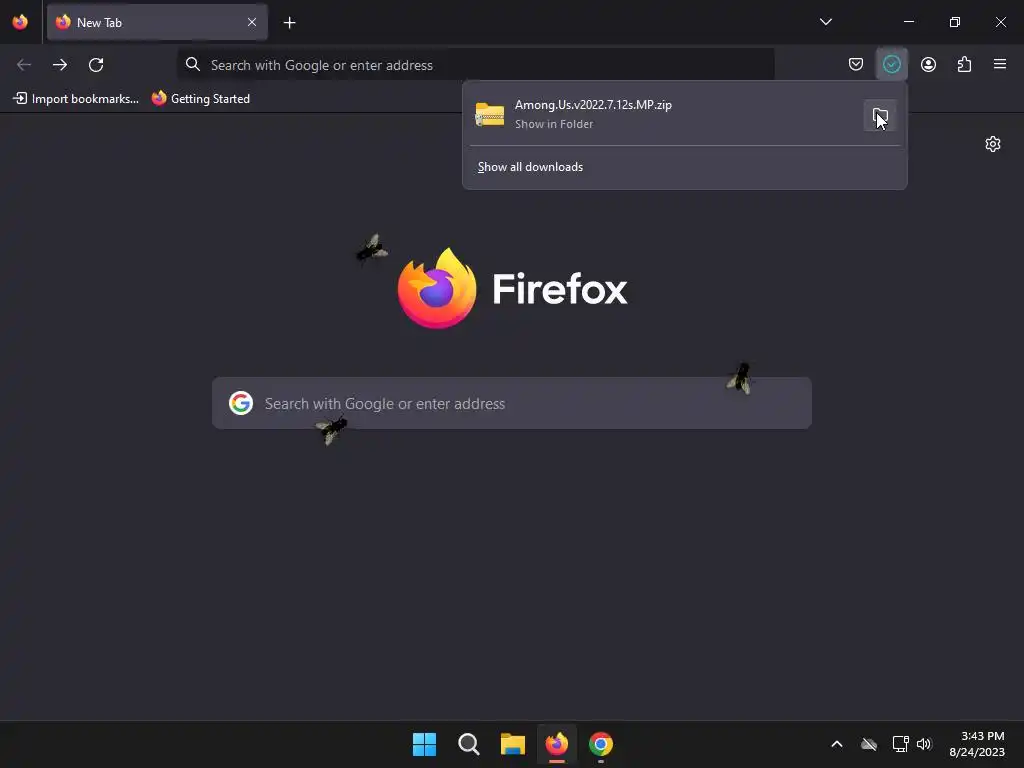1024x768 pixels.
Task: Click the volume speaker tray icon
Action: [924, 744]
